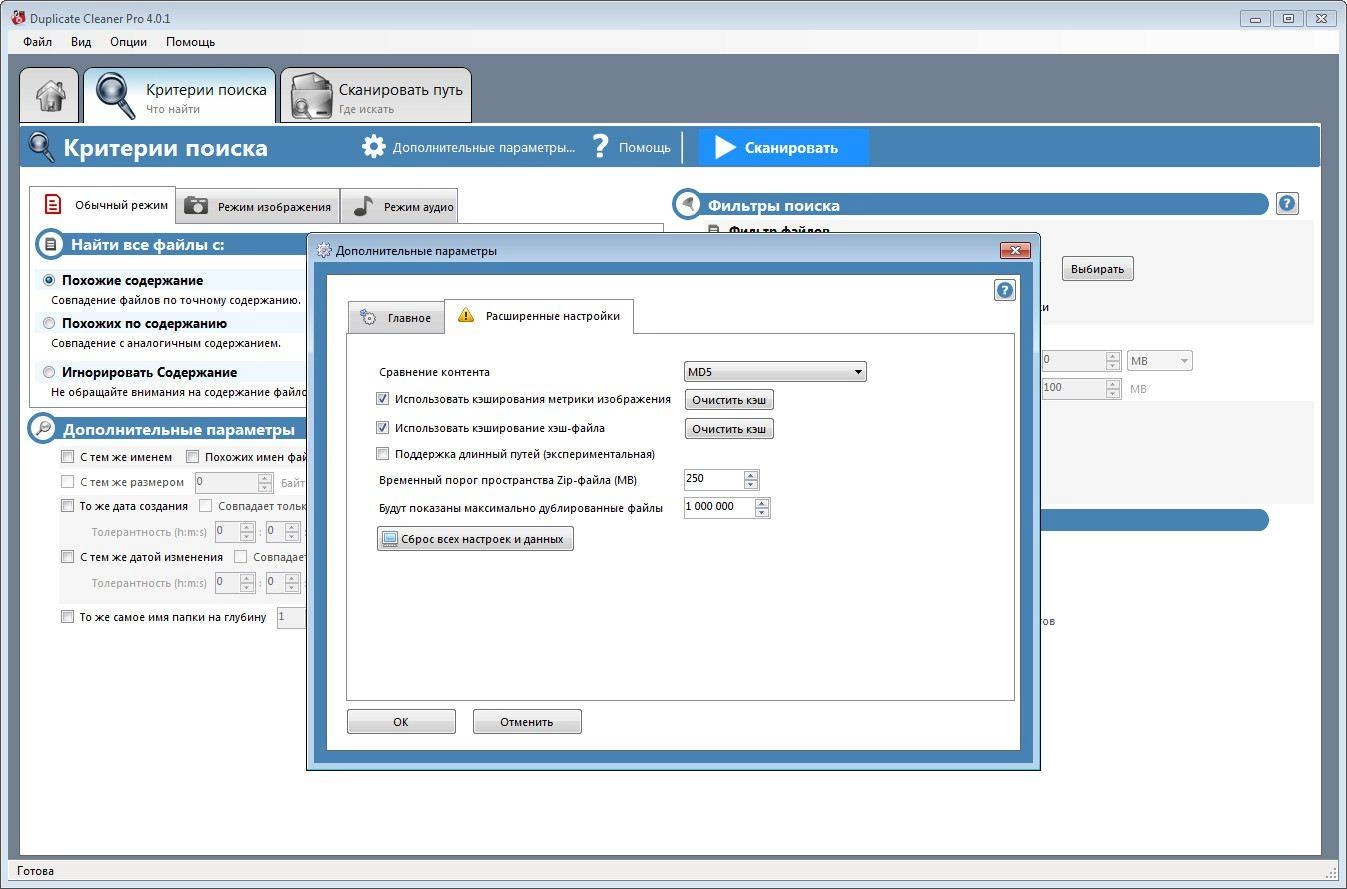Image resolution: width=1347 pixels, height=889 pixels.
Task: Open Файл menu
Action: [38, 42]
